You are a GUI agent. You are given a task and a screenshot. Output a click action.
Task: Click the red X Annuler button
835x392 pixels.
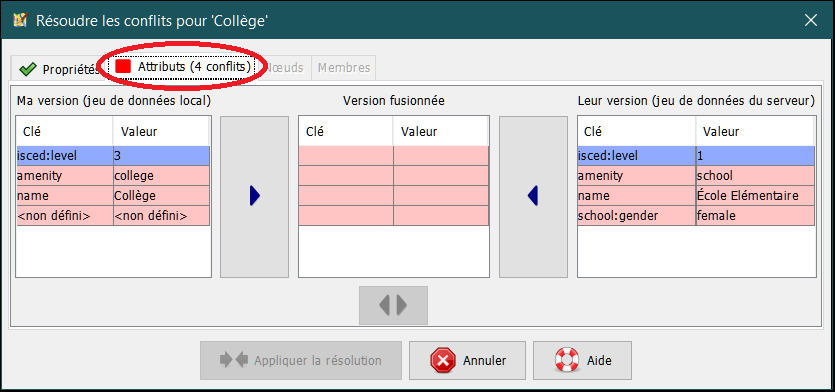467,361
